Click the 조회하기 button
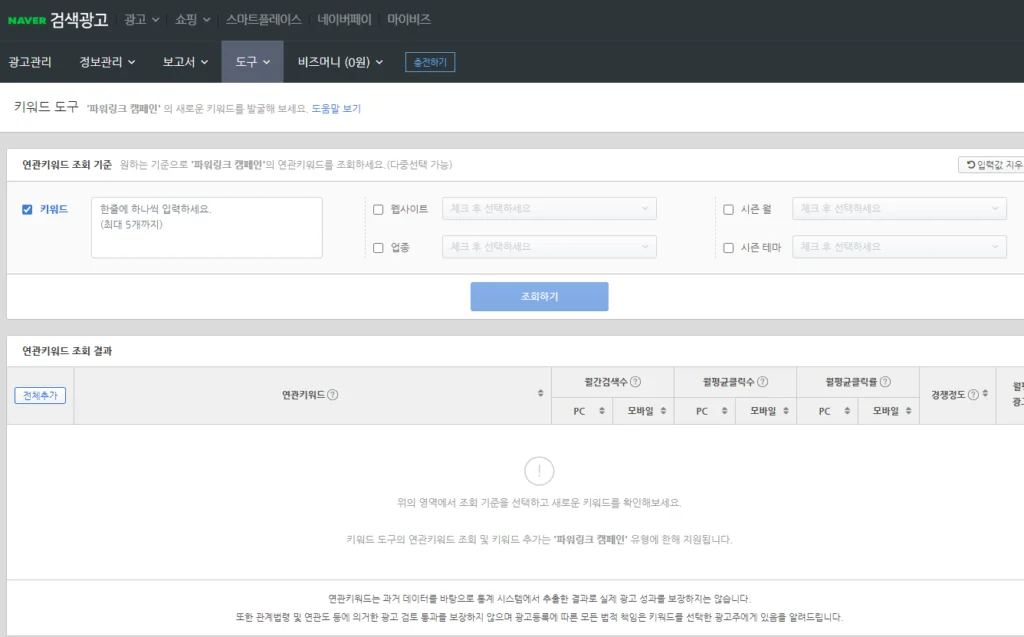This screenshot has width=1024, height=637. click(539, 296)
